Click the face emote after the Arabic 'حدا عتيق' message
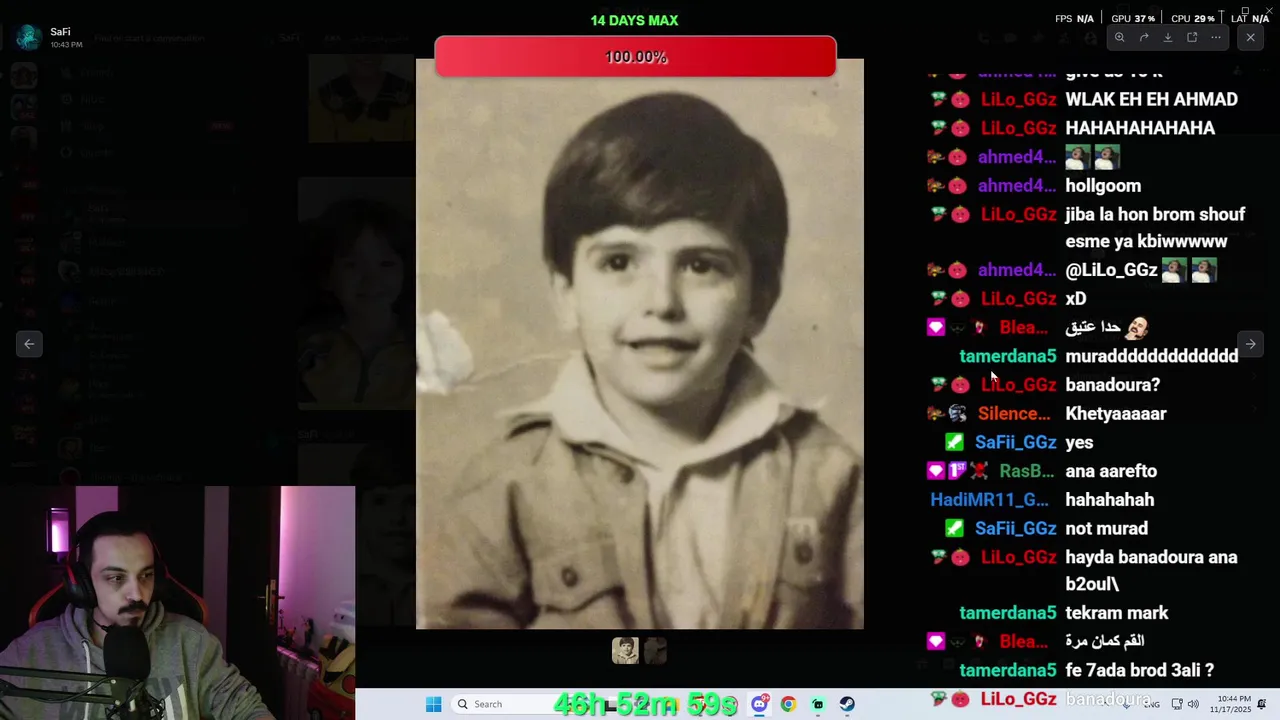The width and height of the screenshot is (1280, 720). (1136, 327)
